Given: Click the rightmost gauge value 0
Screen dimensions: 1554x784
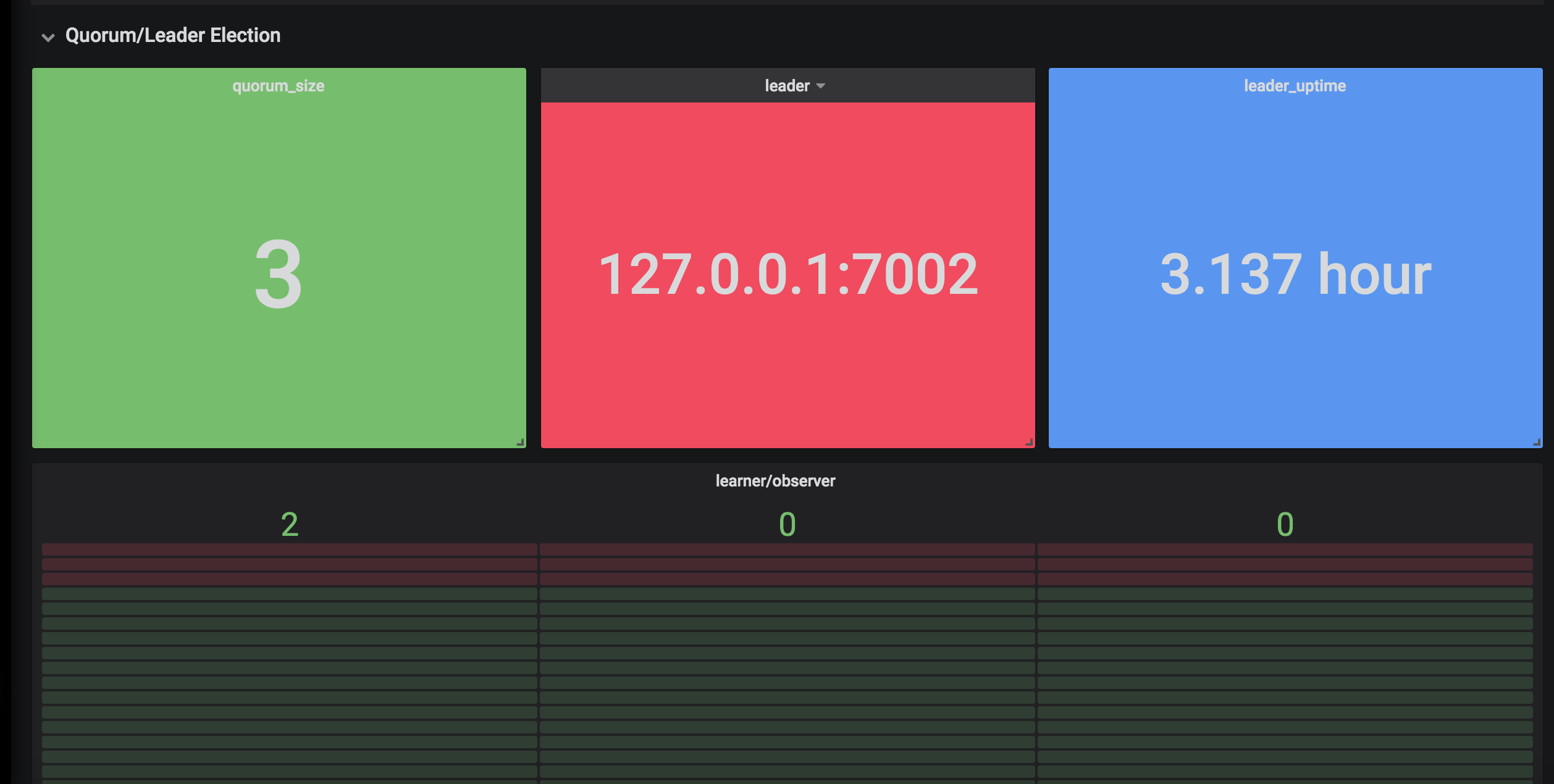Looking at the screenshot, I should tap(1285, 524).
